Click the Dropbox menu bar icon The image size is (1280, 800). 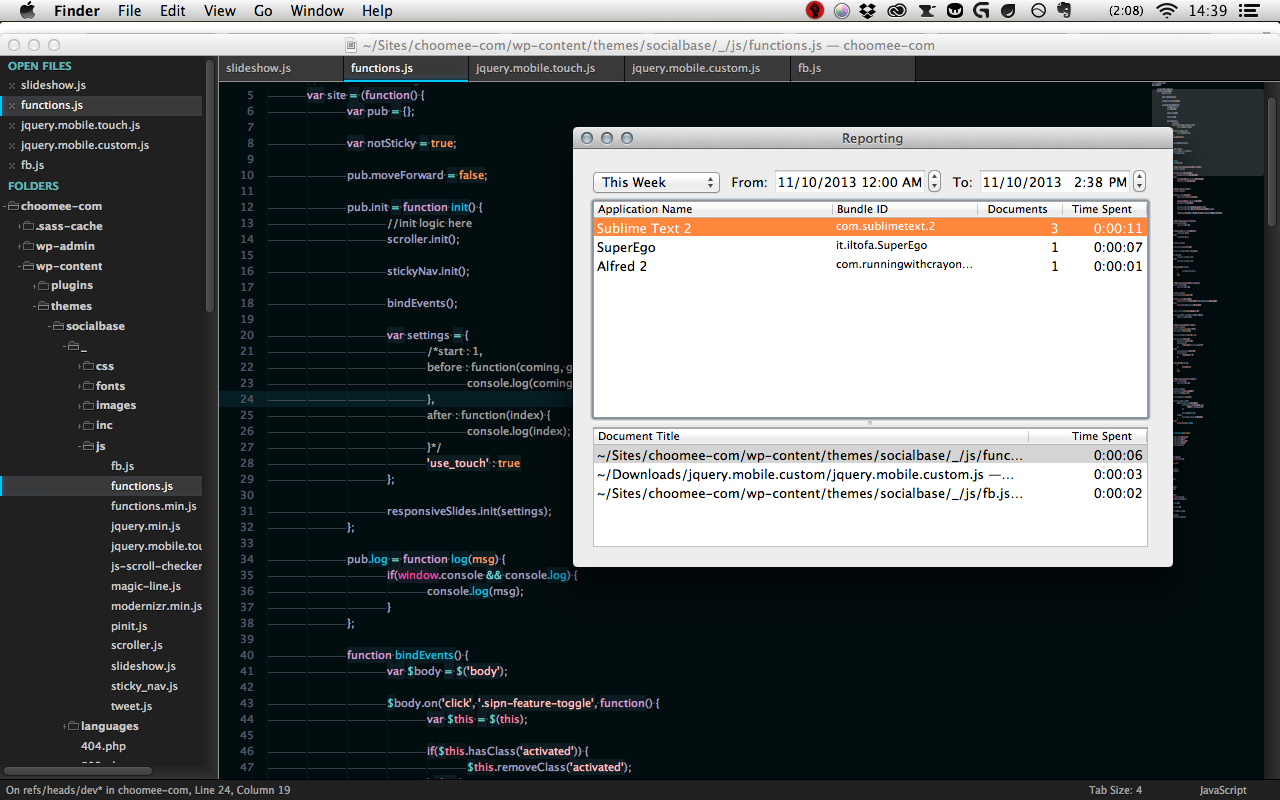(x=868, y=11)
